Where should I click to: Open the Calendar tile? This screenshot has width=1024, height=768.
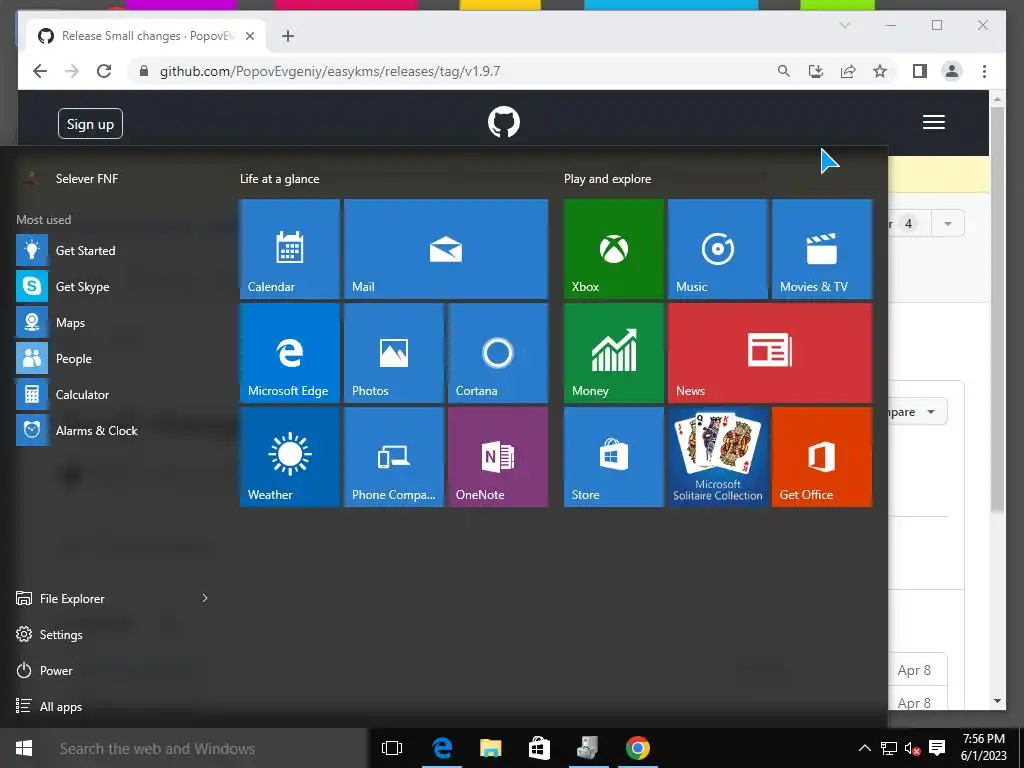pos(289,249)
